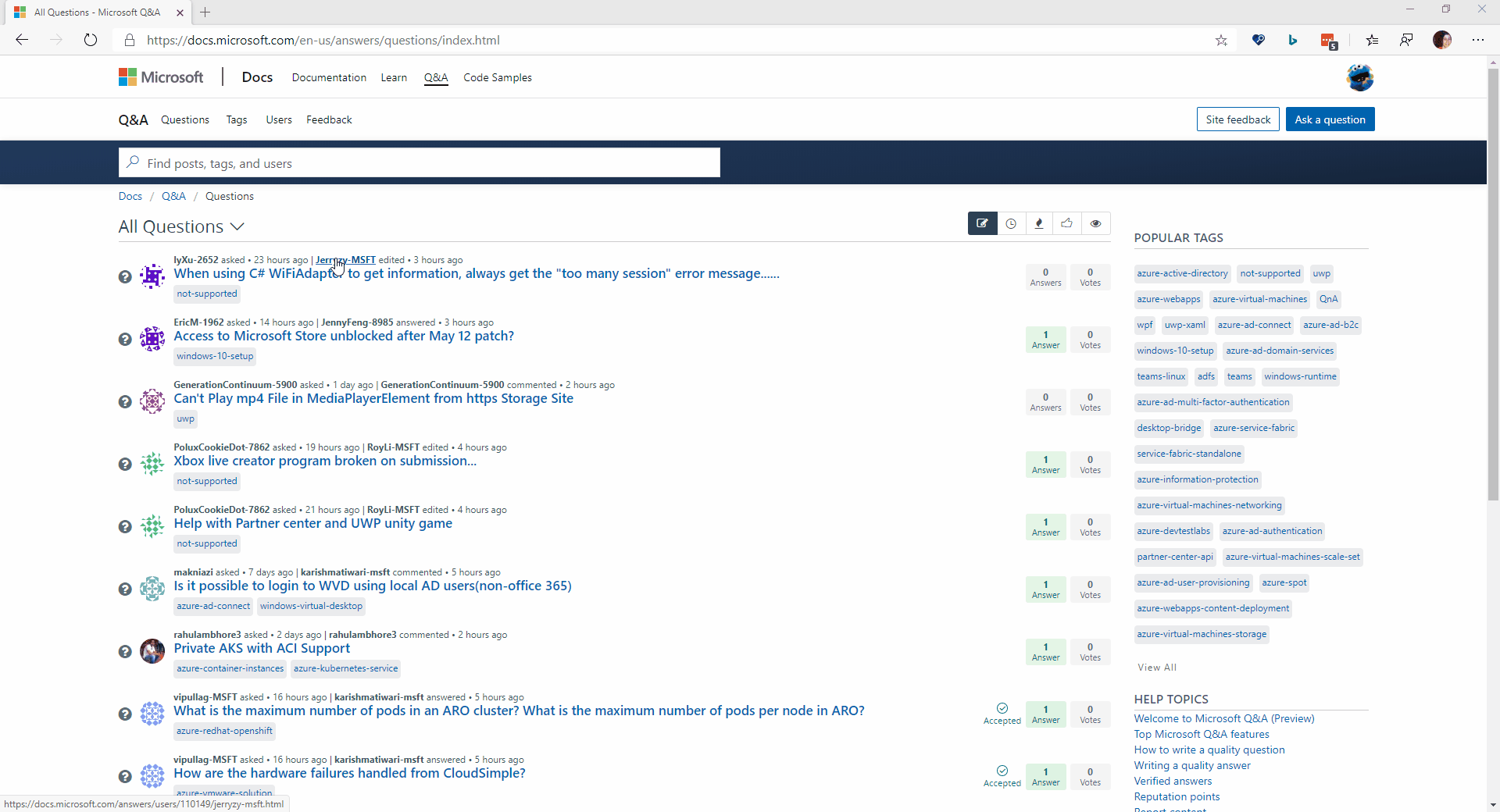Open the browser Settings and more ellipsis
The image size is (1500, 812).
point(1478,40)
